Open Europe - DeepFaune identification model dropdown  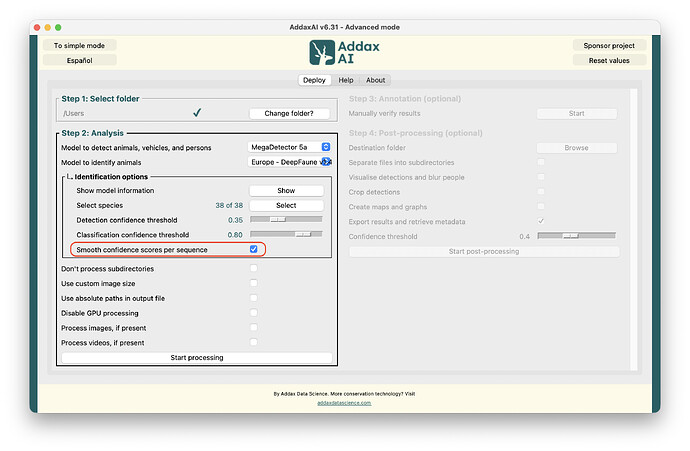tap(290, 162)
